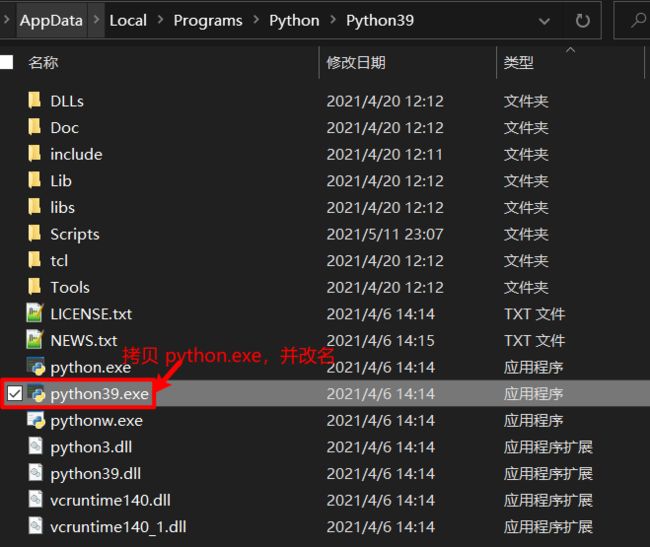This screenshot has height=547, width=650.
Task: Select the vcruntime140.dll file name
Action: click(110, 500)
